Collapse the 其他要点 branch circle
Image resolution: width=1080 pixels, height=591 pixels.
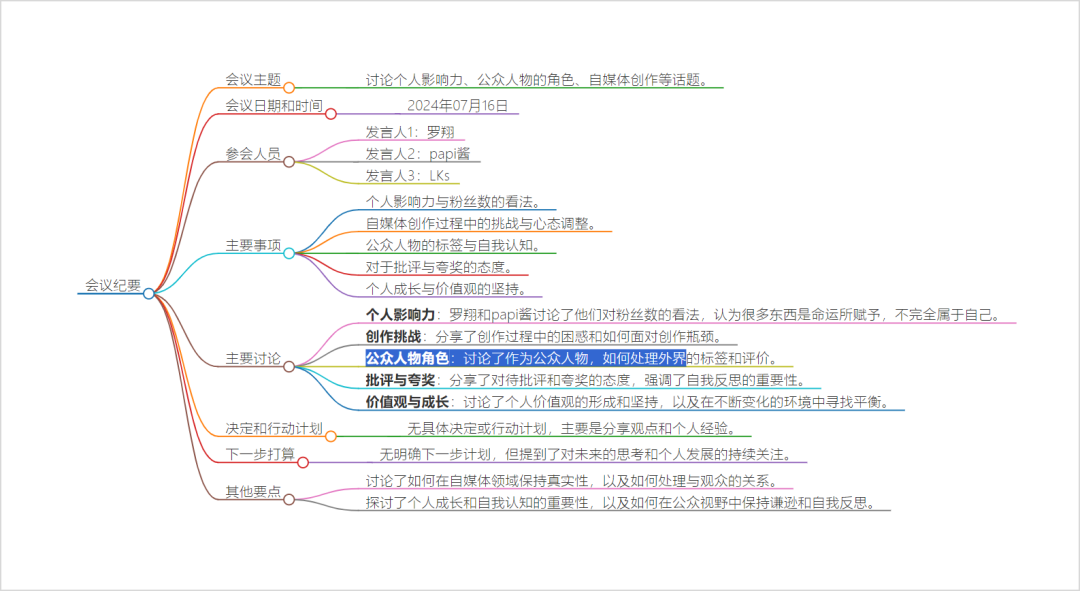pyautogui.click(x=289, y=499)
